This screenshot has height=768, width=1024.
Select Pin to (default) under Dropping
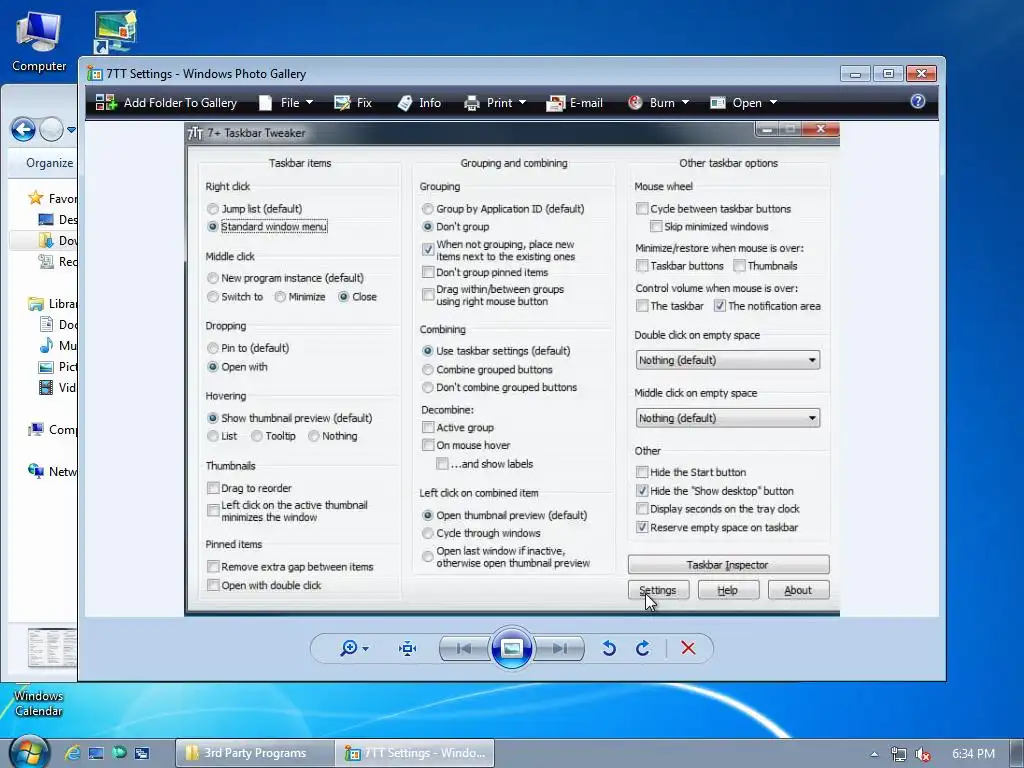(213, 348)
